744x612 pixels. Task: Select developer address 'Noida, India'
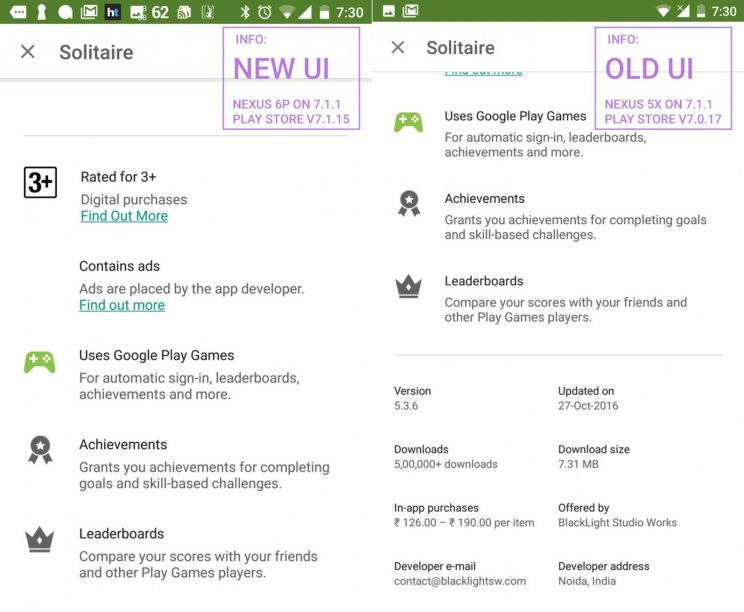tap(587, 581)
